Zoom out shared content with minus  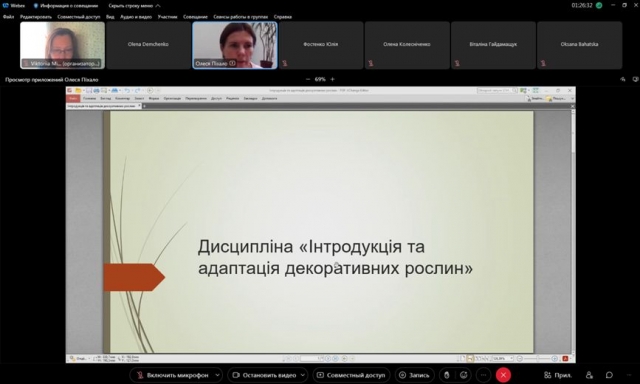pyautogui.click(x=308, y=79)
